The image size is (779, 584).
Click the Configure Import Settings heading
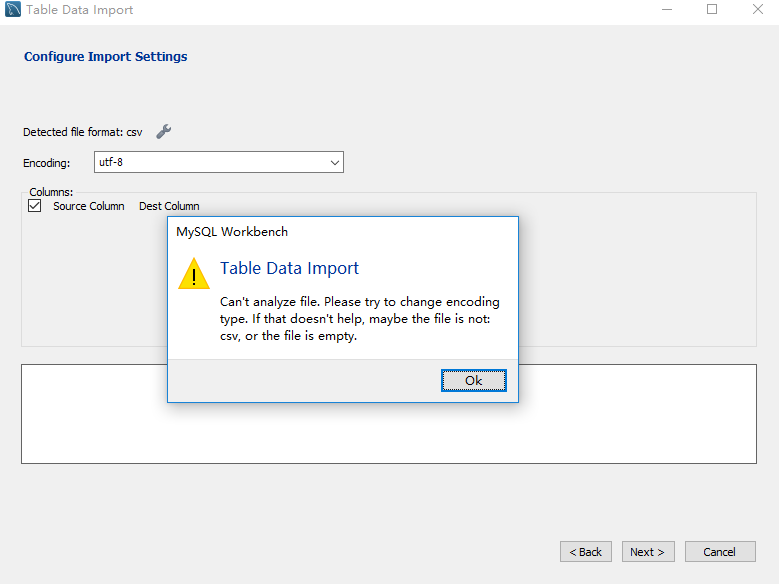(x=106, y=57)
